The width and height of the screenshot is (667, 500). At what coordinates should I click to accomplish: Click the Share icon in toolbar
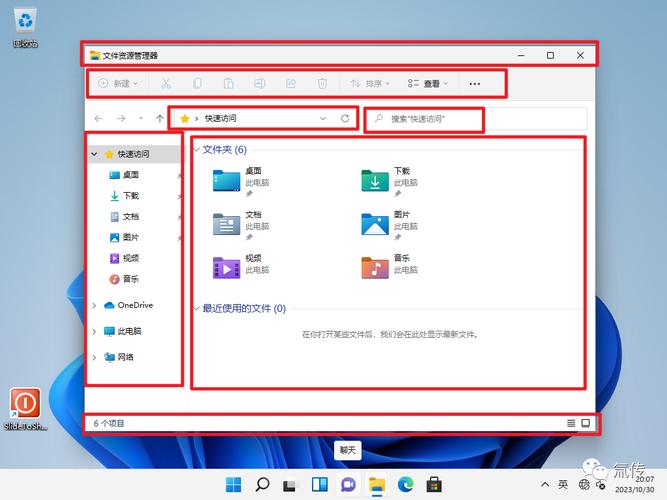291,83
